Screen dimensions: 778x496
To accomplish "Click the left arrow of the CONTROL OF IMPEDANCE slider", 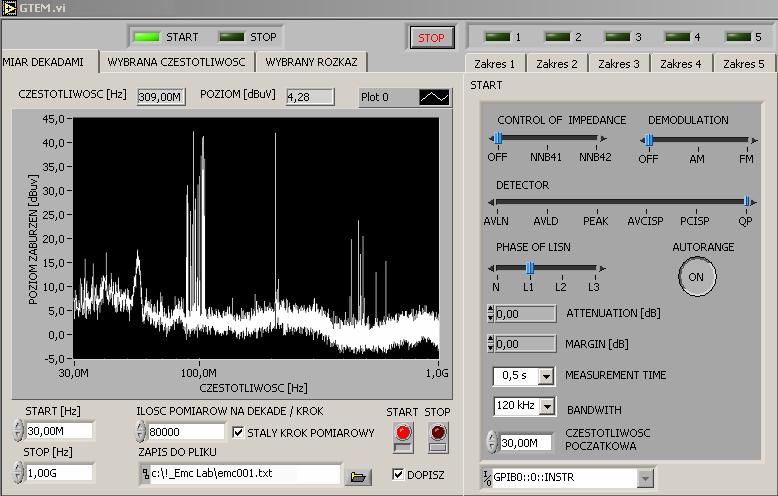I will point(491,139).
